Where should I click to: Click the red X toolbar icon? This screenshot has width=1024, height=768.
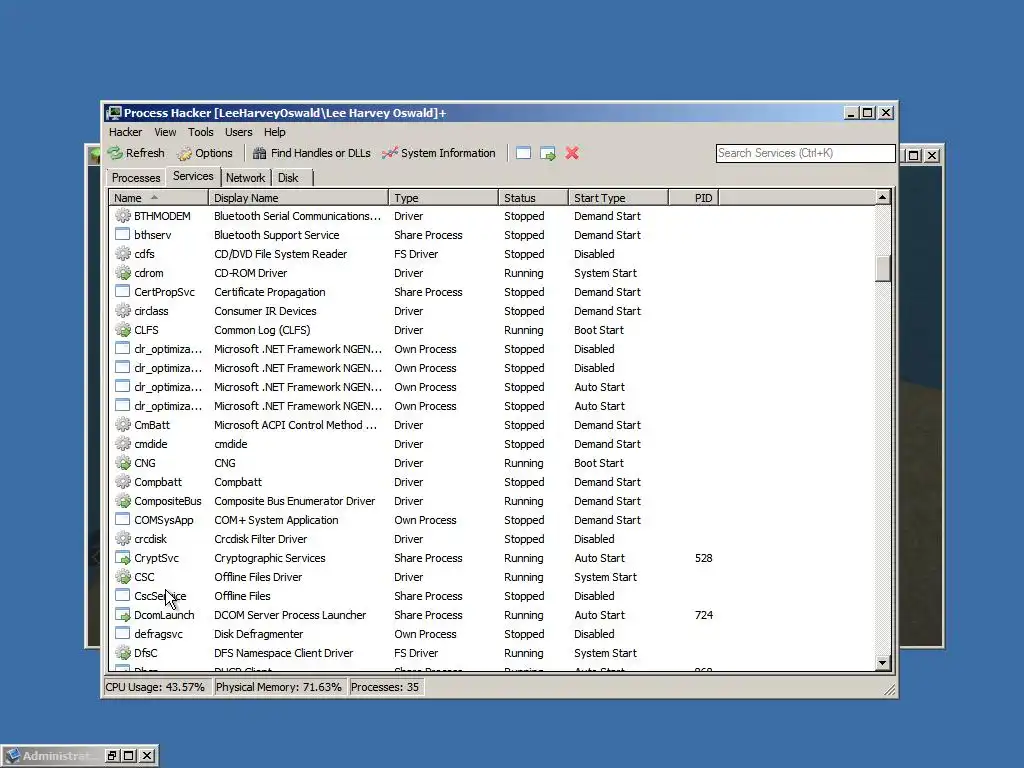click(x=572, y=153)
